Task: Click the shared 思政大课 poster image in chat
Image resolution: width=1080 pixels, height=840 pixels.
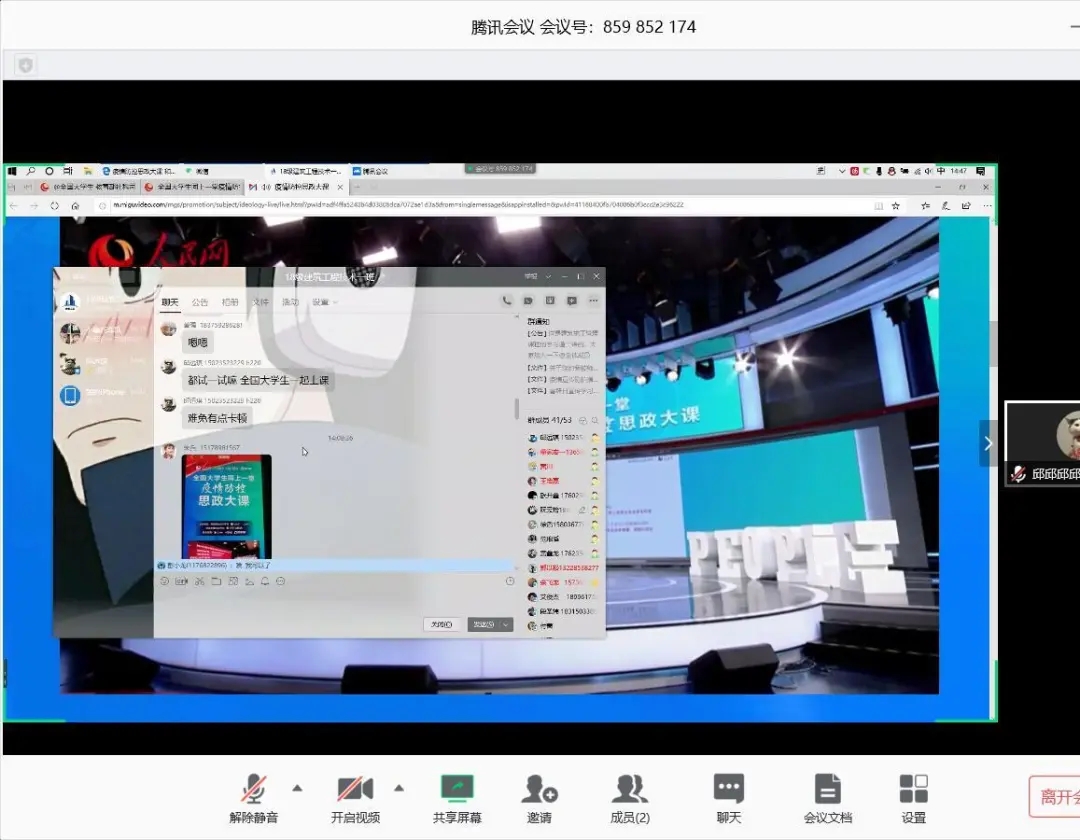Action: point(226,506)
